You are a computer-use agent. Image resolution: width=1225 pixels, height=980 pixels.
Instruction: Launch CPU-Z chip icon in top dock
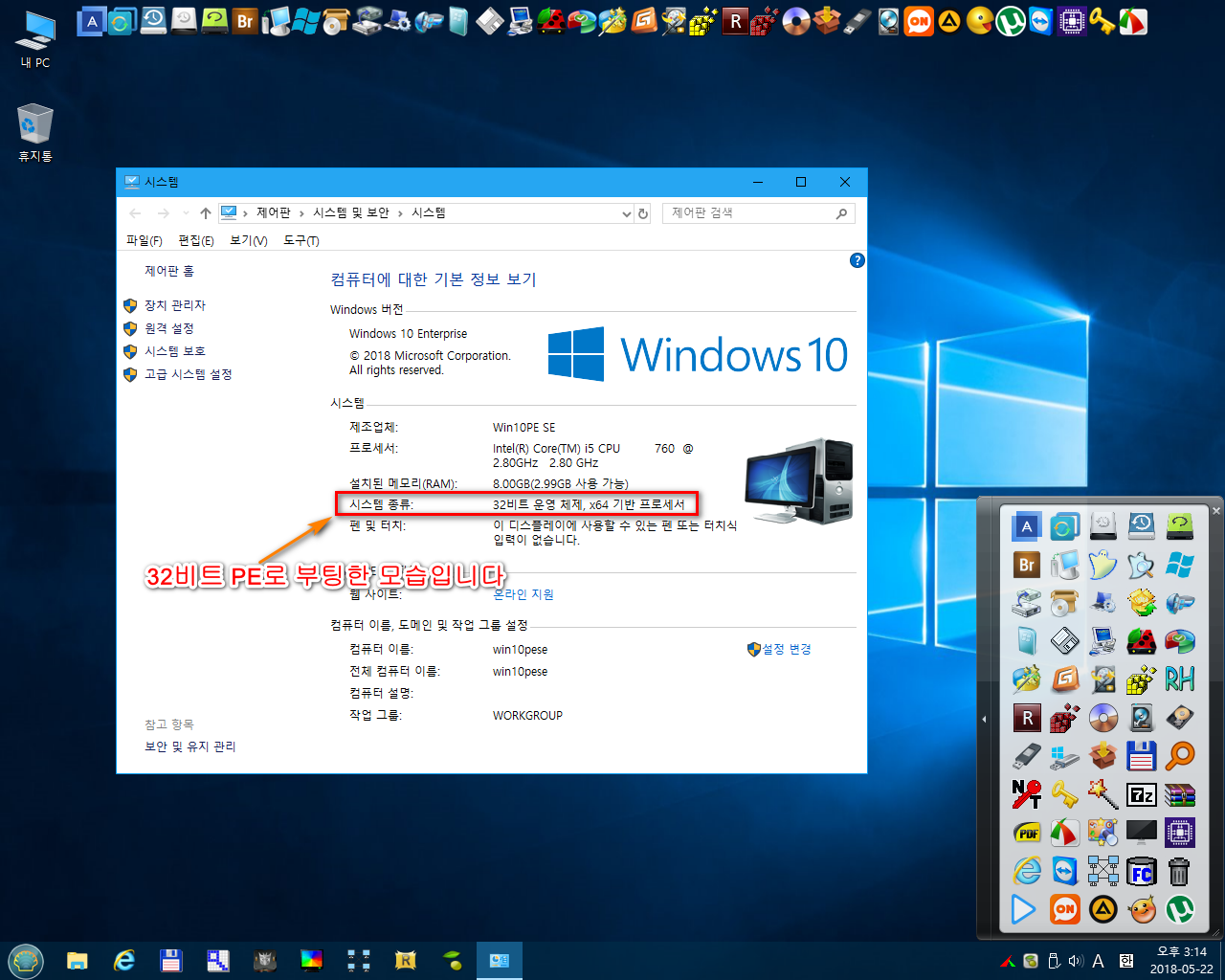(x=1072, y=20)
